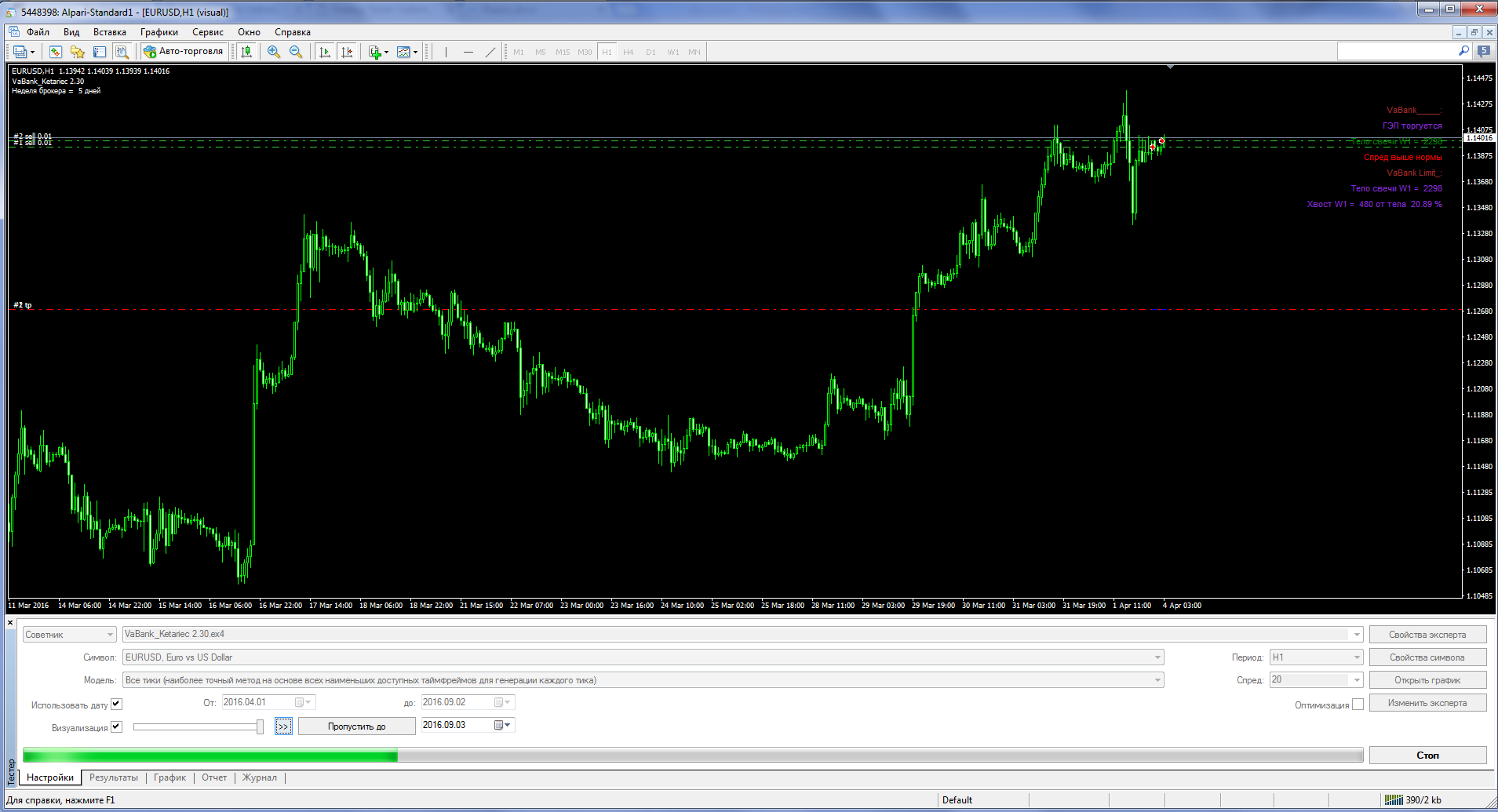Open the Вид menu
This screenshot has width=1498, height=812.
pos(71,32)
